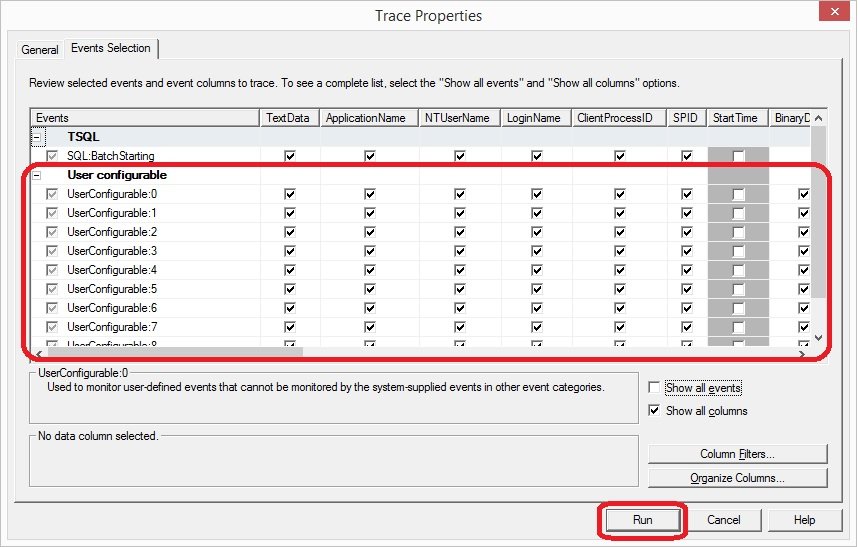Uncheck LoginName for UserConfigurable:0
The height and width of the screenshot is (547, 858).
(x=537, y=194)
